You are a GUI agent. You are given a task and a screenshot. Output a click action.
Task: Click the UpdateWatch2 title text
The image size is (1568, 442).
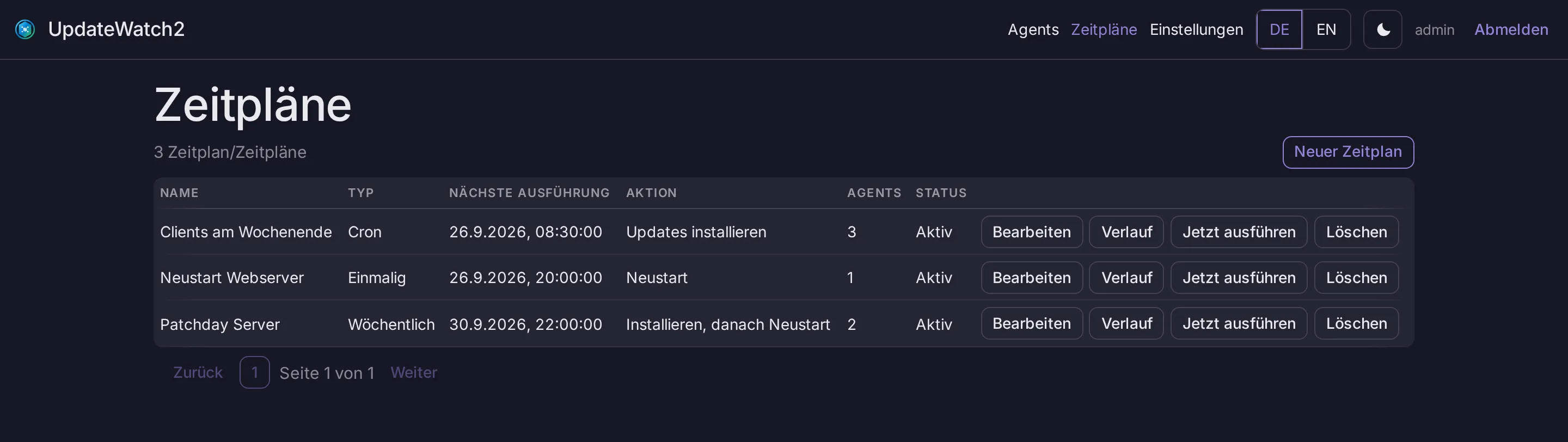[x=117, y=29]
